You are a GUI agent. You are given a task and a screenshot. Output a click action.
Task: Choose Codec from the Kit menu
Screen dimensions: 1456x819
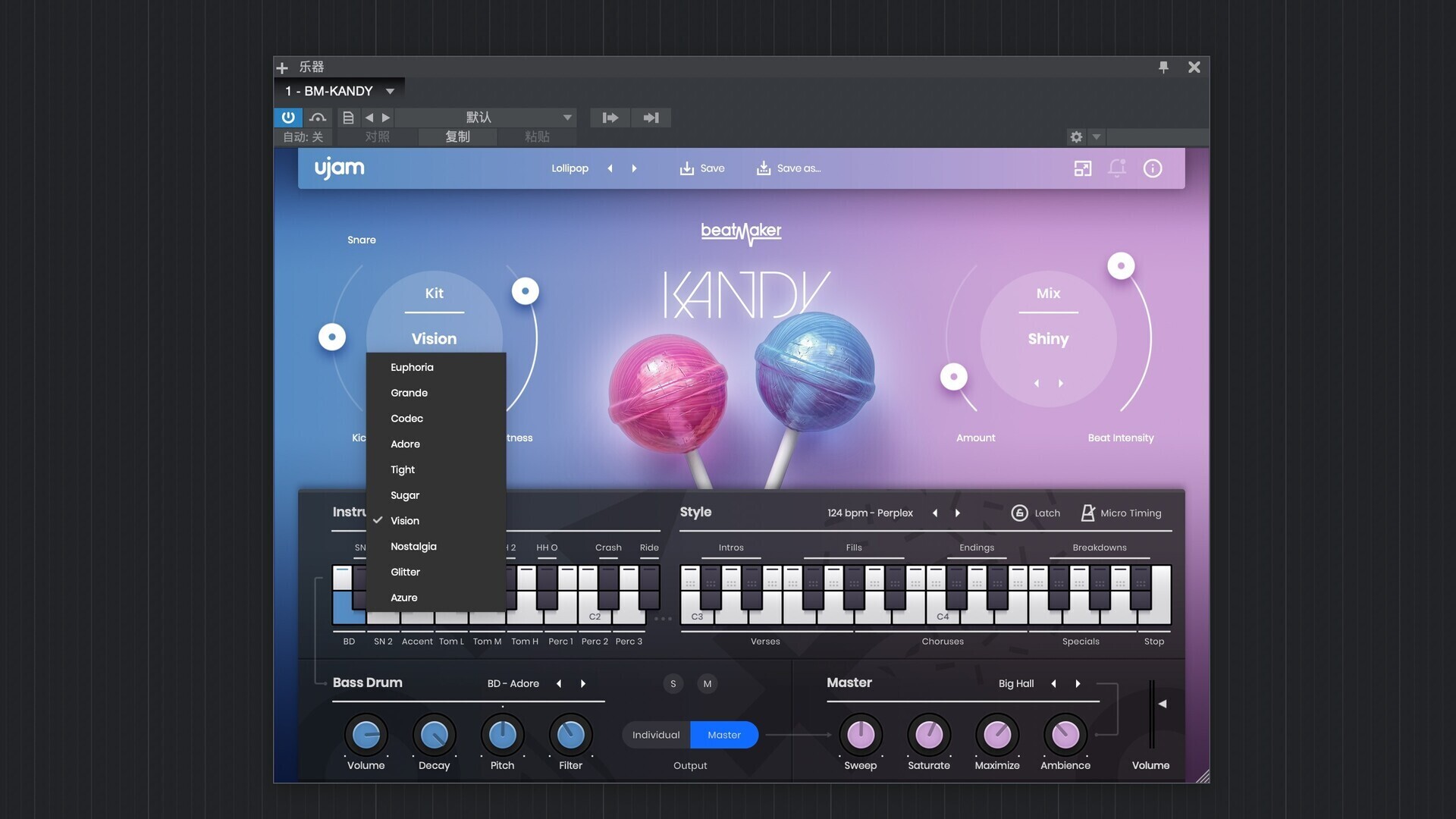(436, 419)
